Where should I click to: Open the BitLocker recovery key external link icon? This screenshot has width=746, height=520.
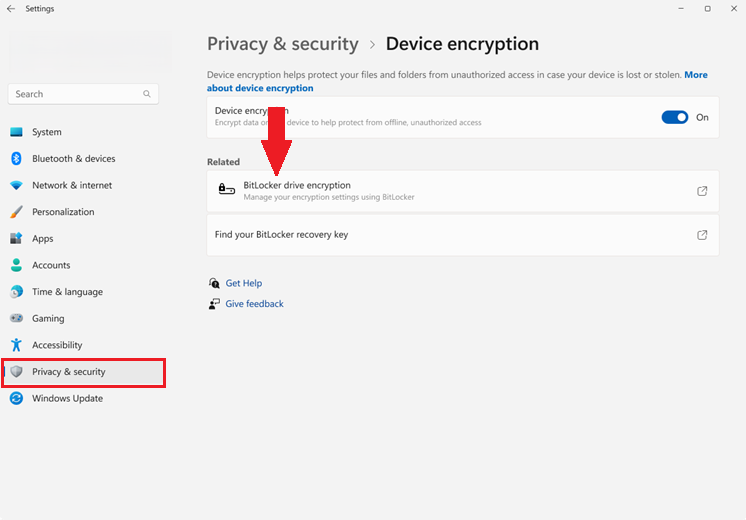click(x=702, y=235)
